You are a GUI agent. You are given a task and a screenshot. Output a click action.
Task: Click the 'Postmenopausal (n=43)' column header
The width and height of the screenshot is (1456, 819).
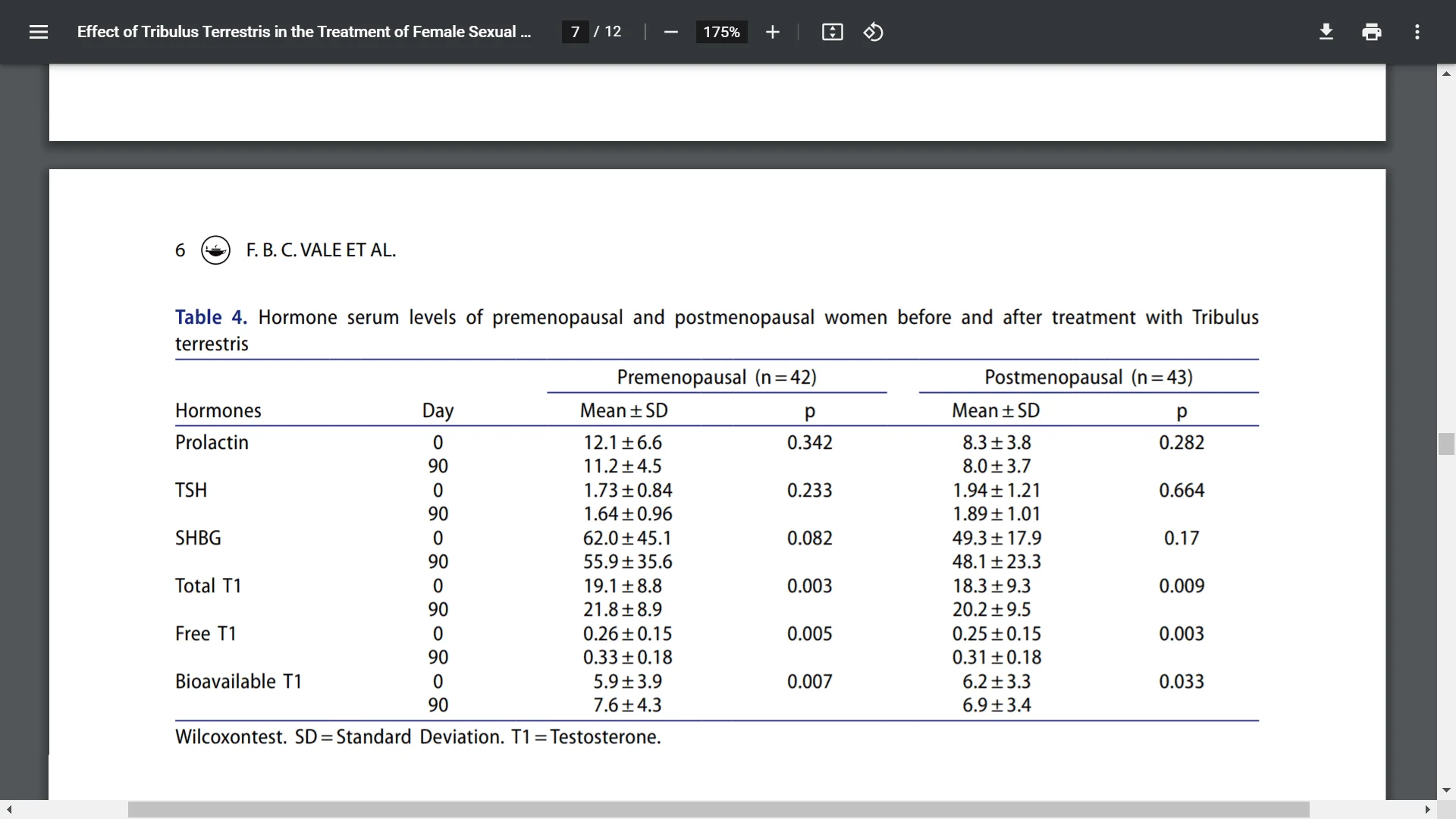click(1088, 377)
